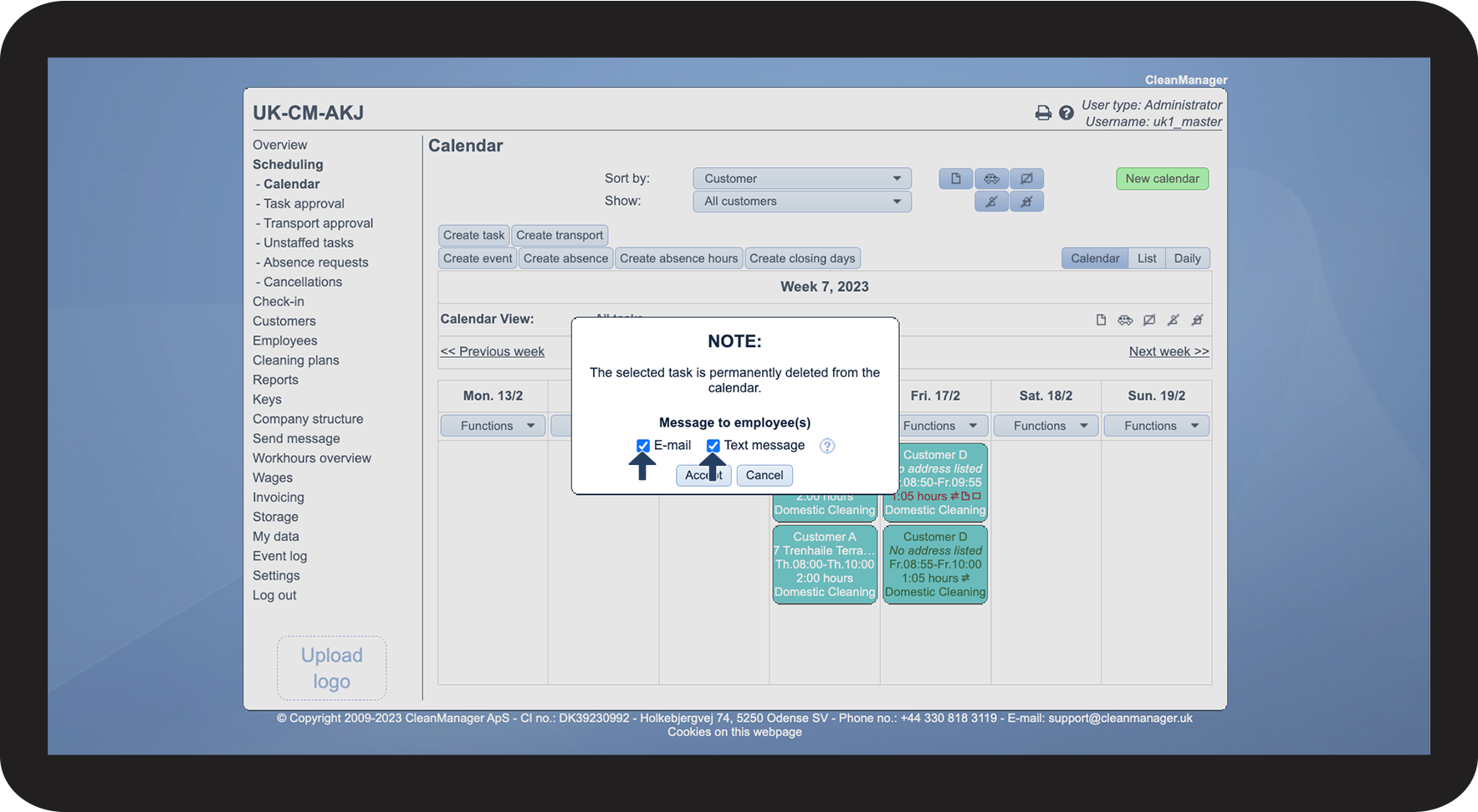Viewport: 1478px width, 812px height.
Task: Click the printer icon in the header
Action: pos(1043,113)
